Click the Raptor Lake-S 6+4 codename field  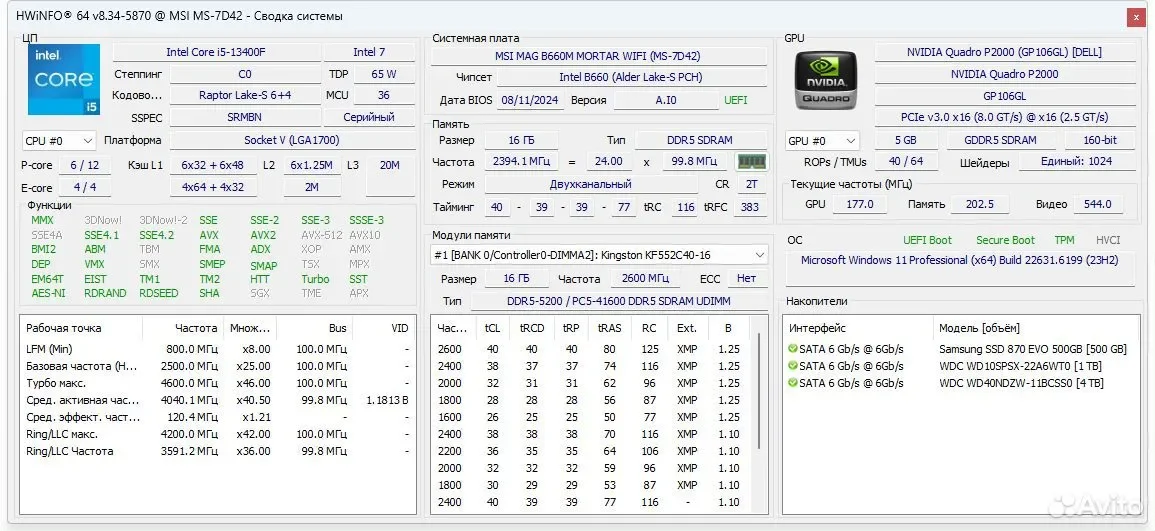click(x=245, y=95)
